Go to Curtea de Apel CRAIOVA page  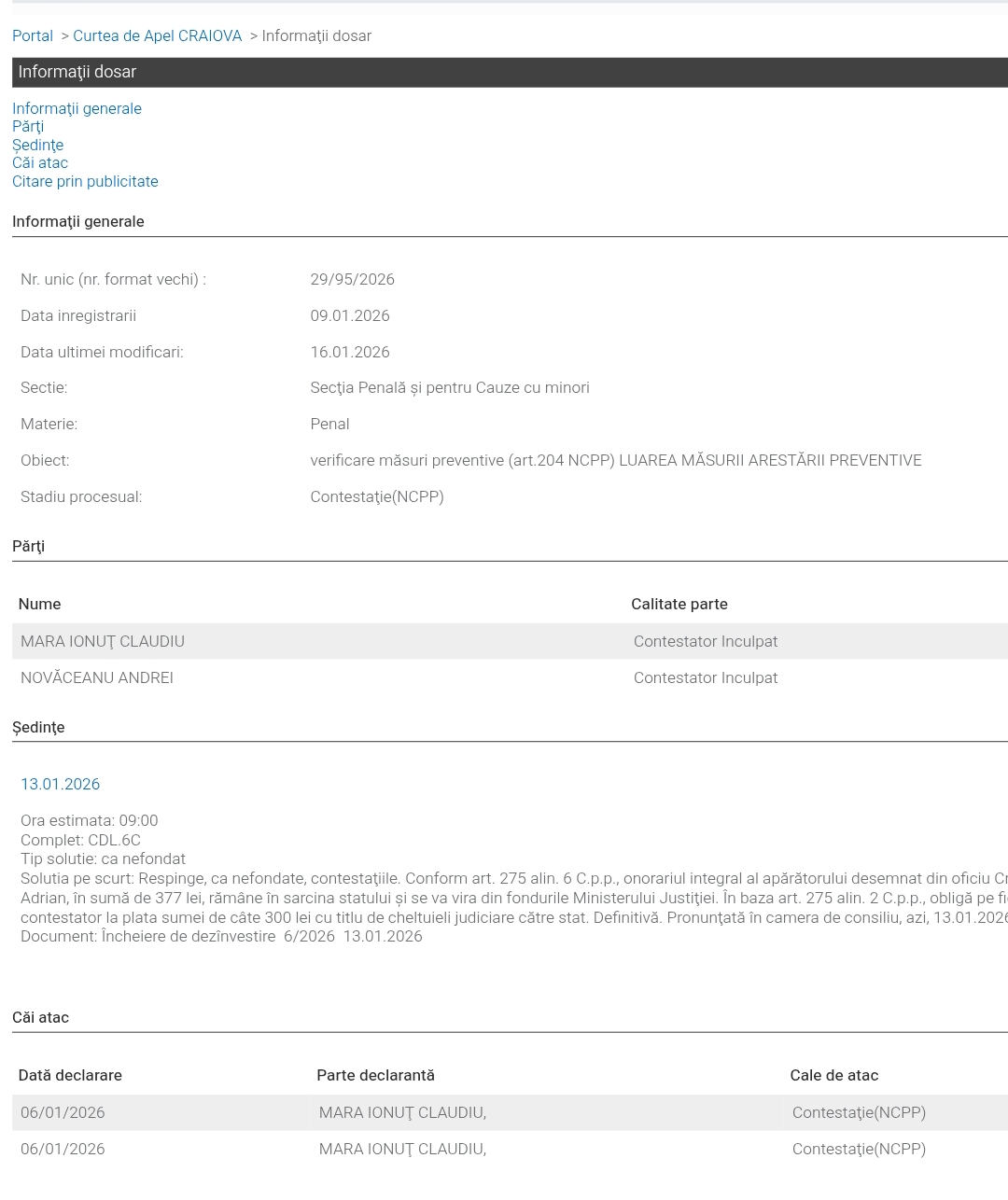click(x=157, y=35)
